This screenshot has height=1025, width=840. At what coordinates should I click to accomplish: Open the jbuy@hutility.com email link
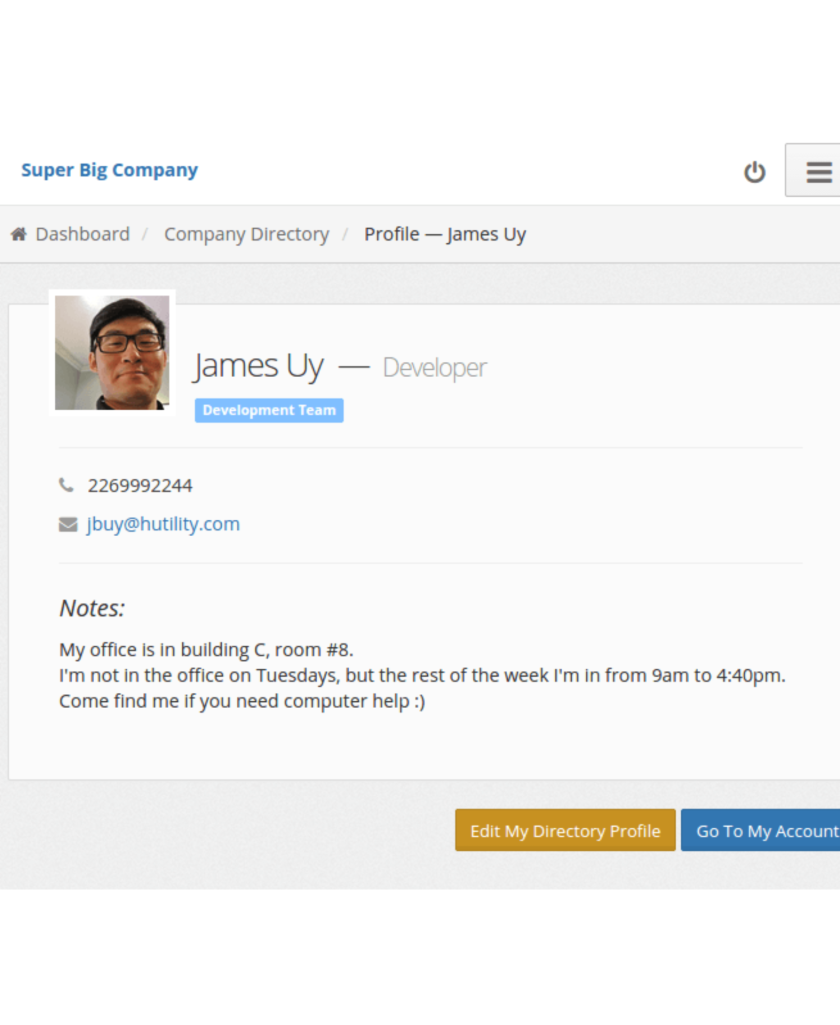(x=163, y=524)
